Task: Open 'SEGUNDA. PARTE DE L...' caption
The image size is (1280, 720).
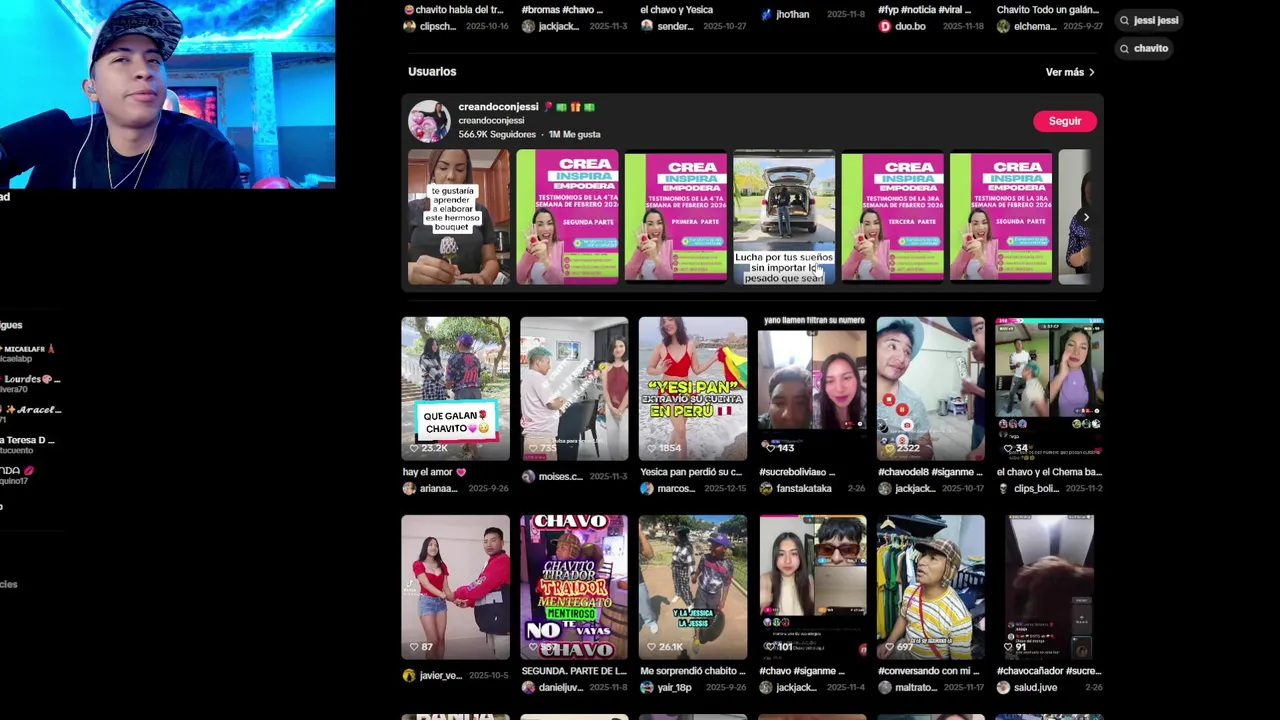Action: click(574, 671)
